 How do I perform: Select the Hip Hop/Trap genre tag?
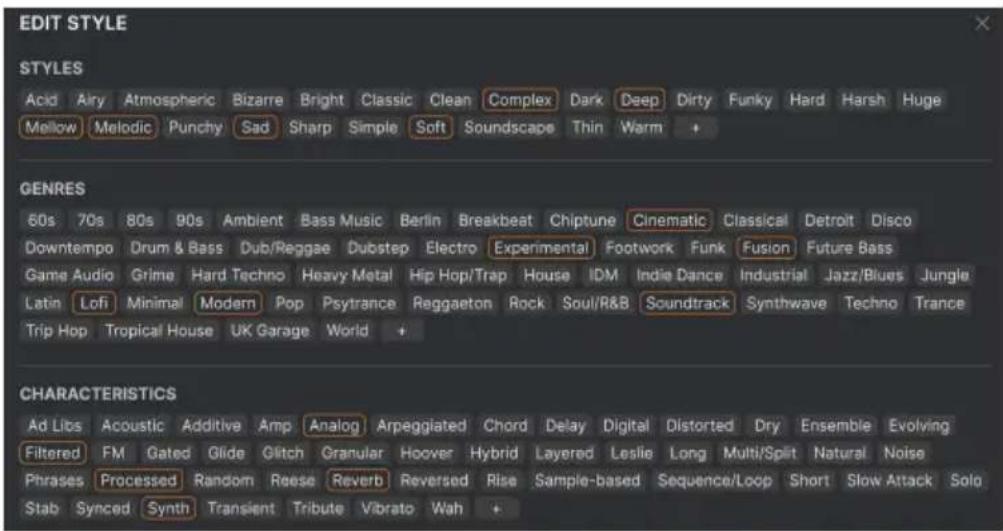[457, 276]
